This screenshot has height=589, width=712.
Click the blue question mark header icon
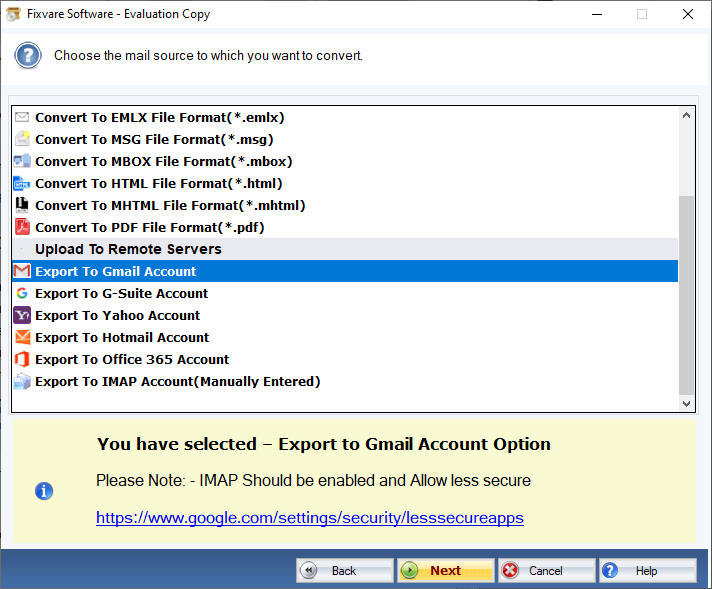click(28, 55)
